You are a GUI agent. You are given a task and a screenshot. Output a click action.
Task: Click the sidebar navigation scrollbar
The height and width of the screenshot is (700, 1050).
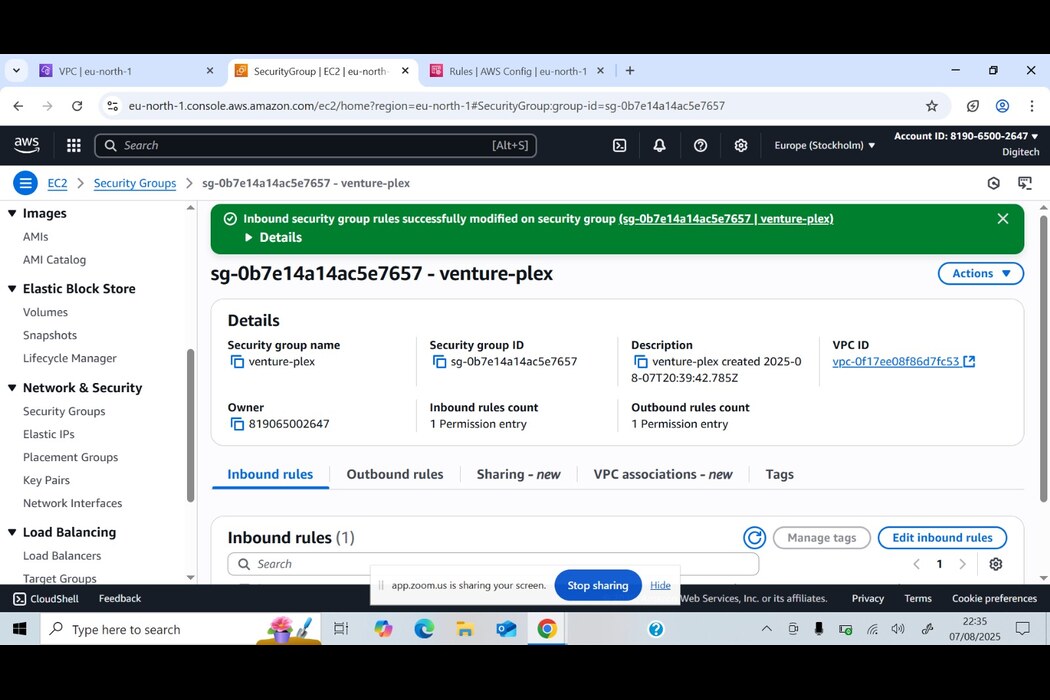pos(191,425)
